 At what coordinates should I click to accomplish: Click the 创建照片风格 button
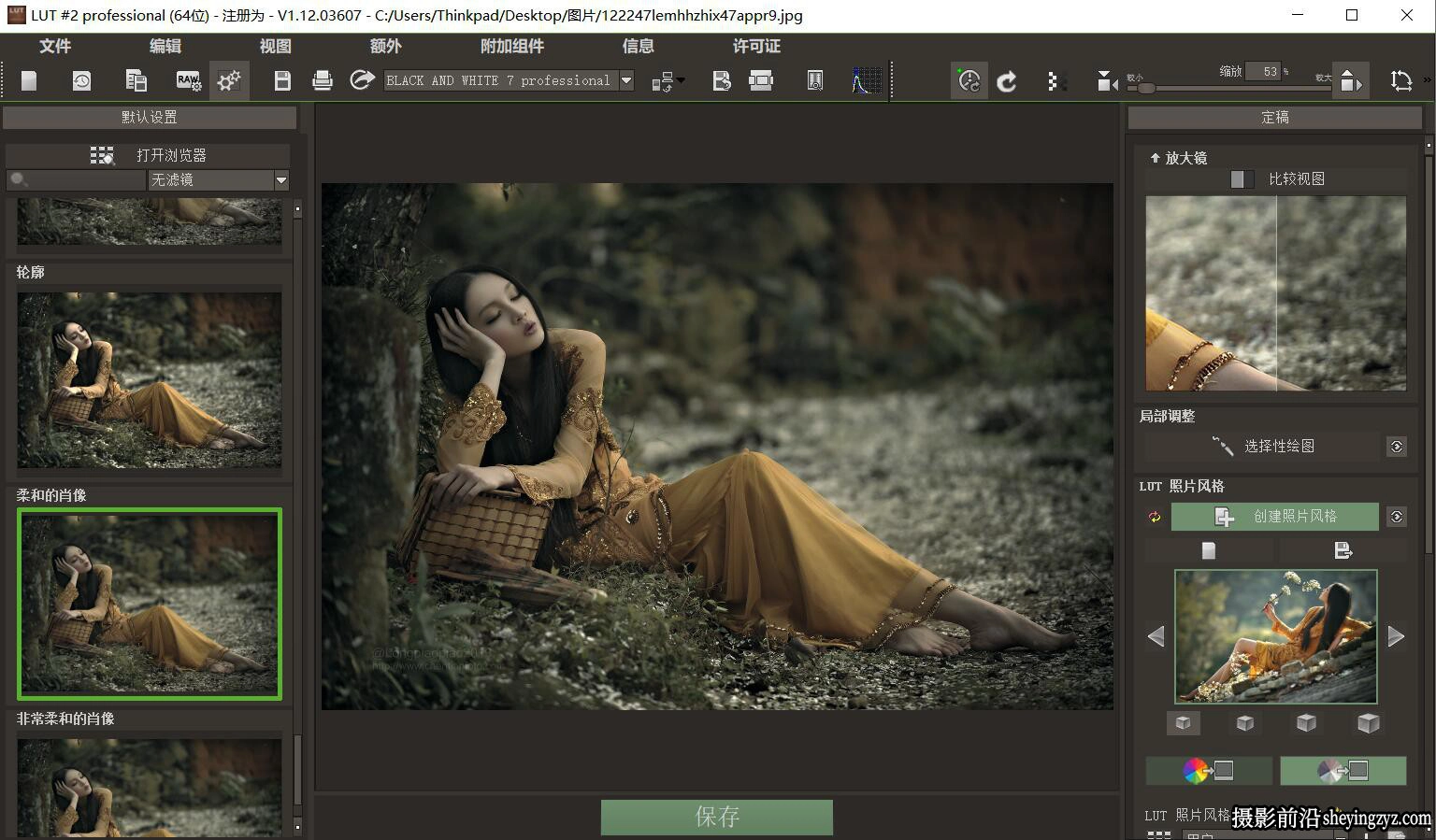(1275, 516)
